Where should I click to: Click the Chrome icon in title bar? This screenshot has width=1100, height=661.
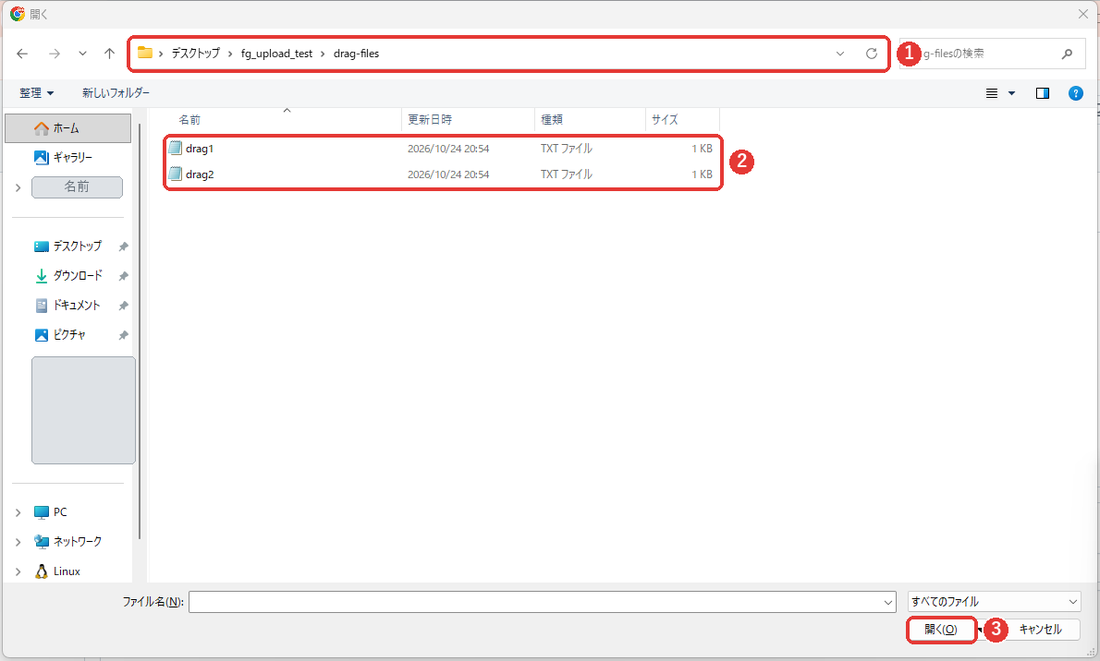coord(18,13)
